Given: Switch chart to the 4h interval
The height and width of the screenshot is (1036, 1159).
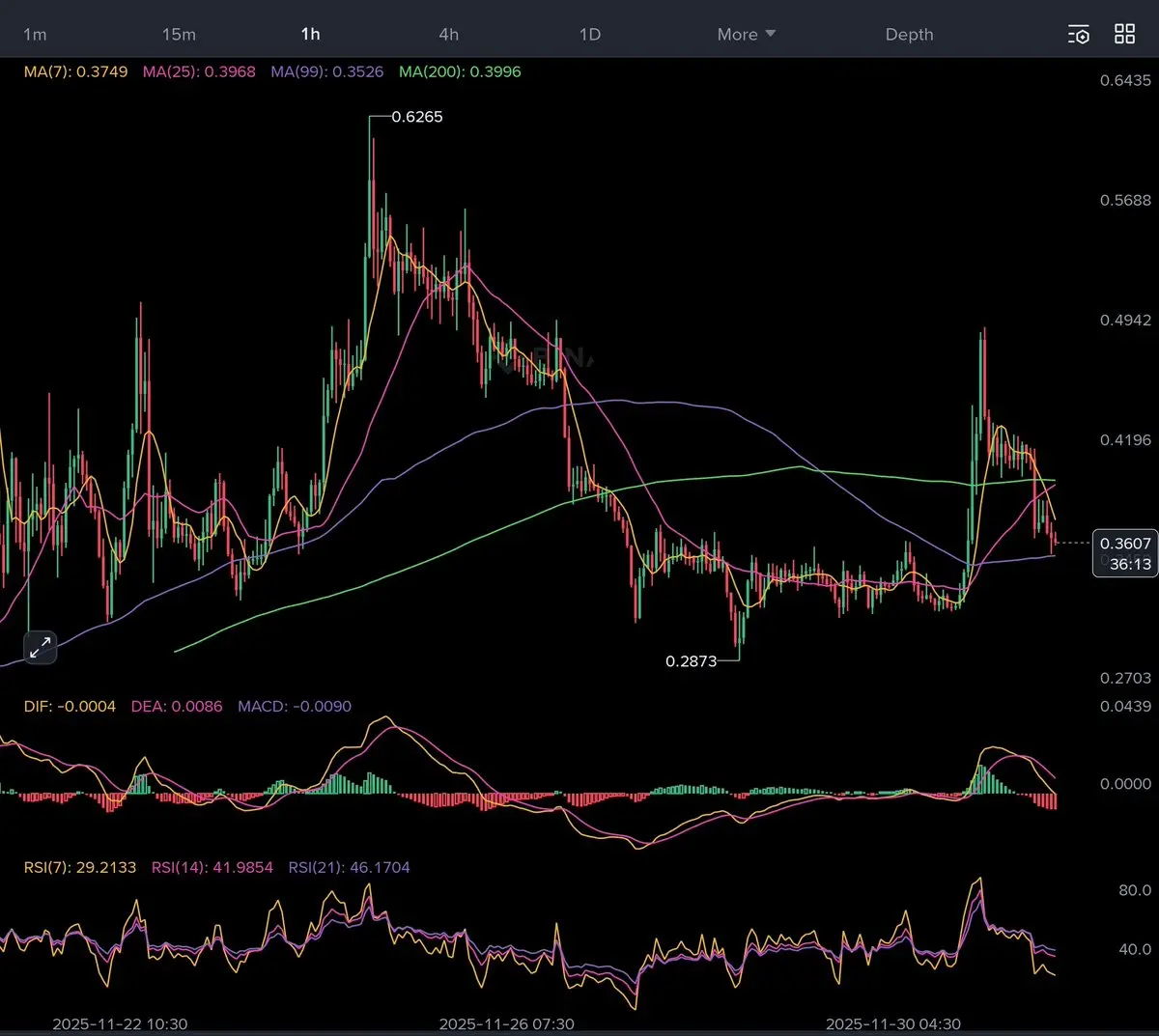Looking at the screenshot, I should click(449, 35).
